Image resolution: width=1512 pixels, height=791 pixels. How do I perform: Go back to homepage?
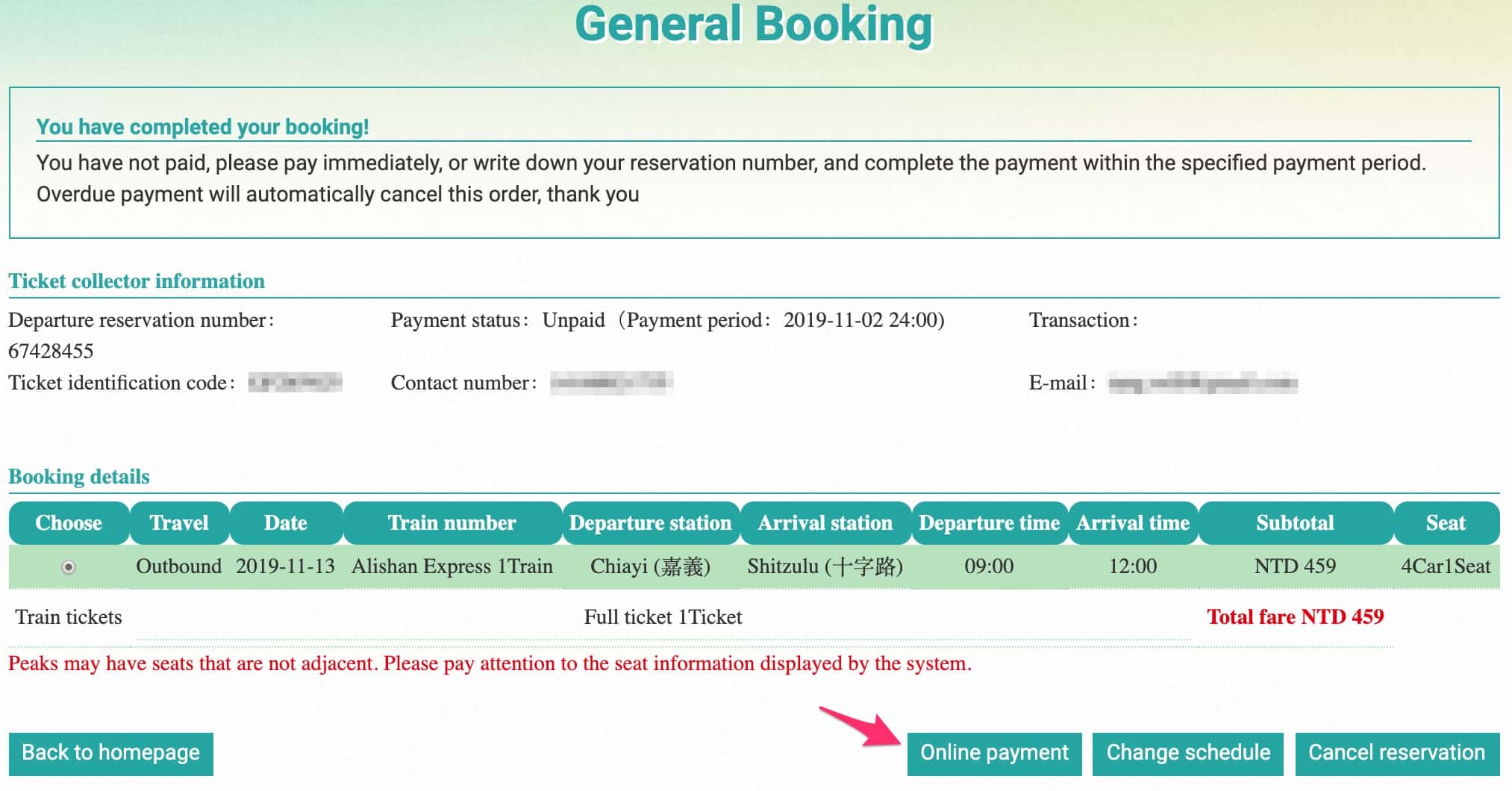pos(111,753)
